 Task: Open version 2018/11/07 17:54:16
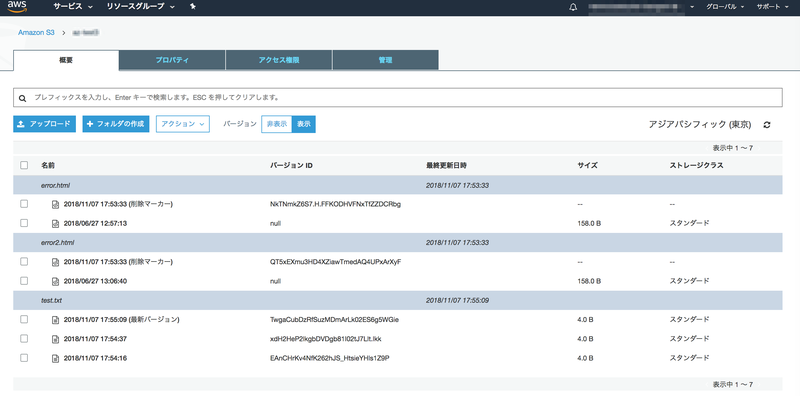point(95,358)
